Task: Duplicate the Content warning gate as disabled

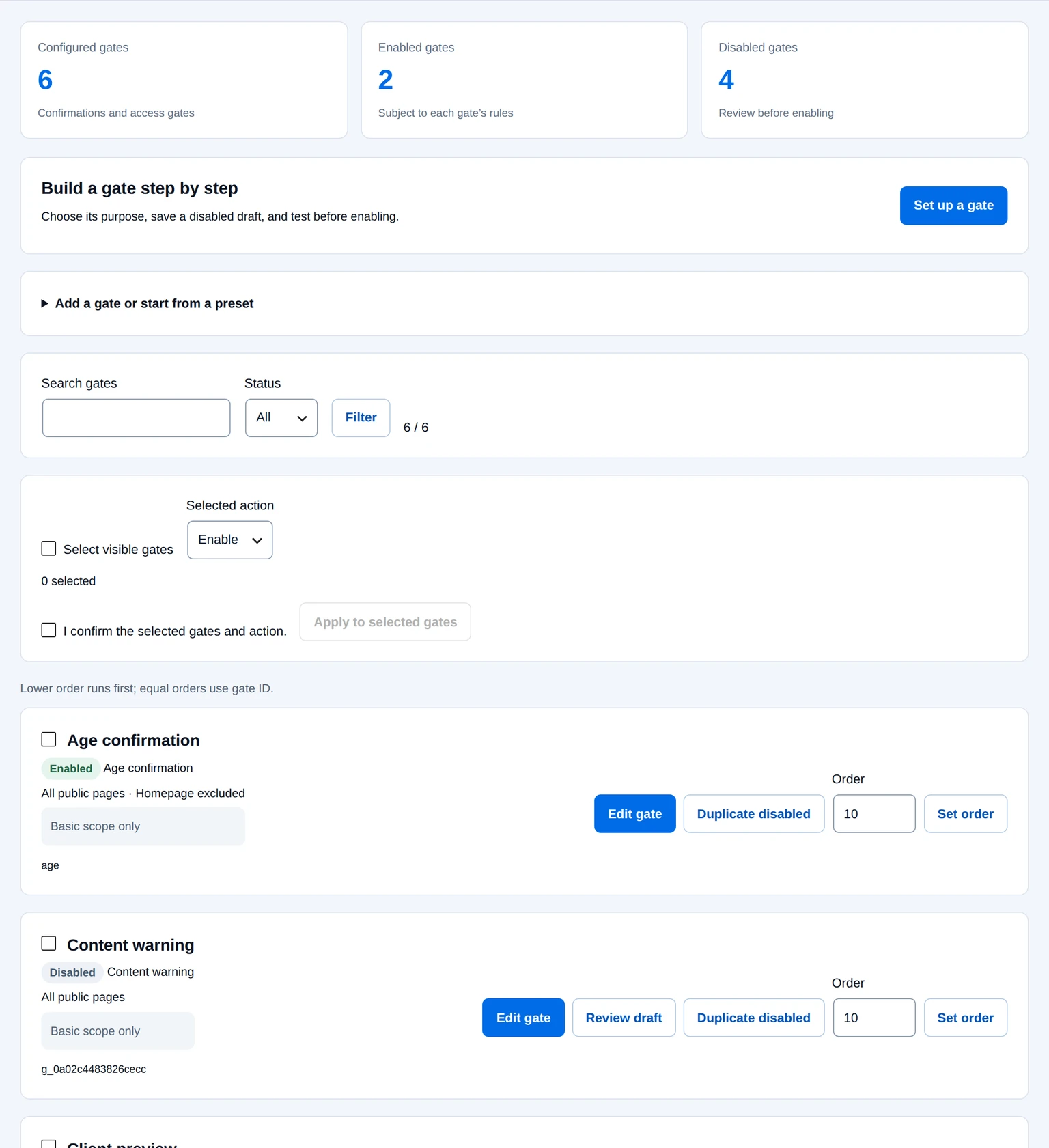Action: tap(753, 1018)
